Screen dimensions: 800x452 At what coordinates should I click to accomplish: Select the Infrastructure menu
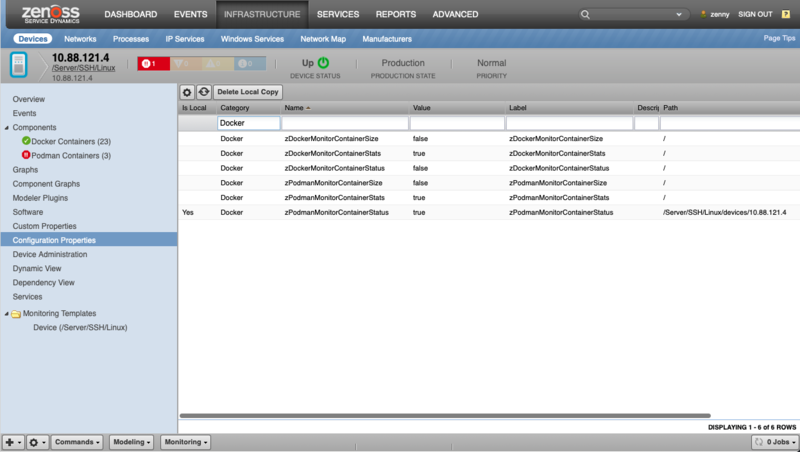click(262, 14)
